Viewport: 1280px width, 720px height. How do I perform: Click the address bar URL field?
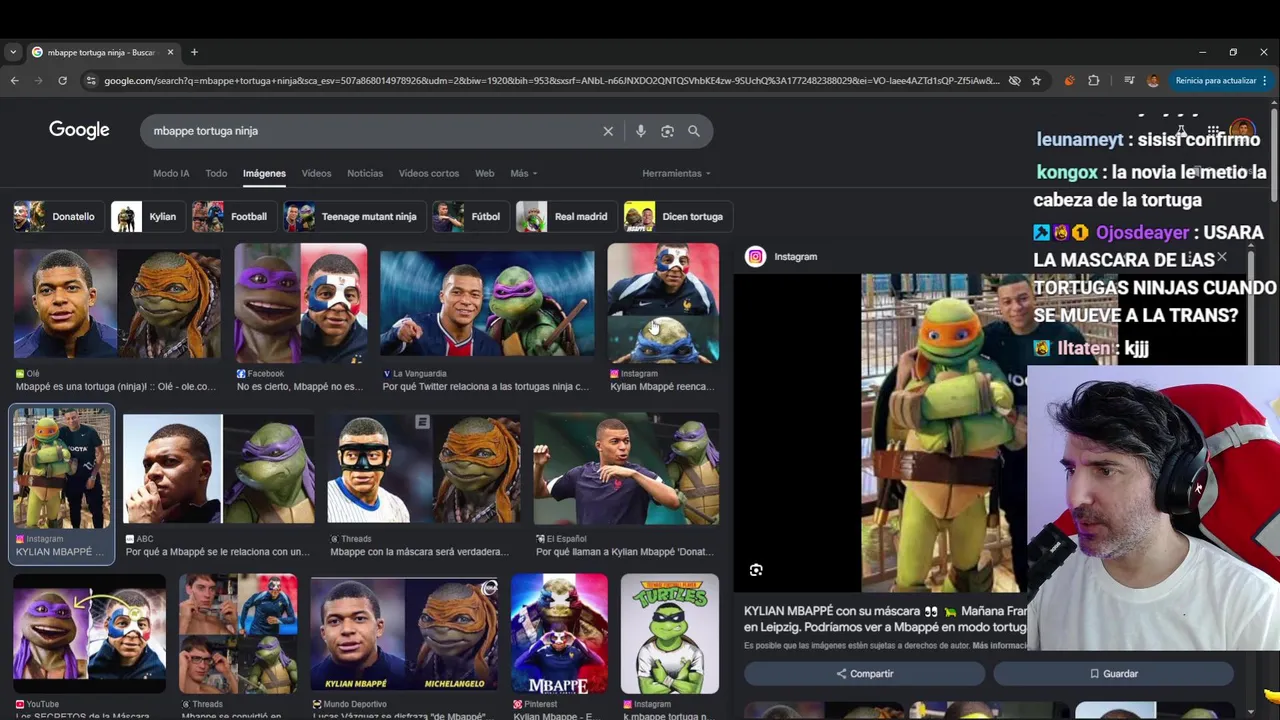(550, 80)
